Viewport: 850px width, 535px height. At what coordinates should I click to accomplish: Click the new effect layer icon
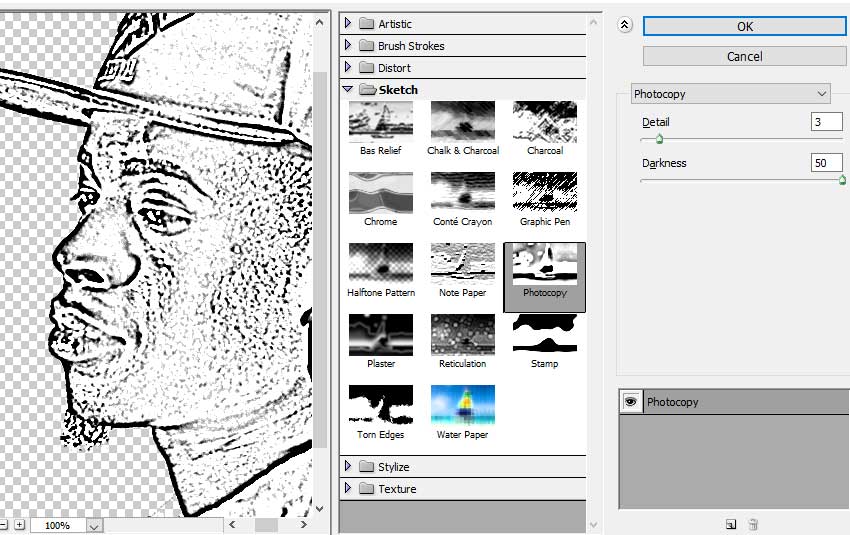(731, 523)
